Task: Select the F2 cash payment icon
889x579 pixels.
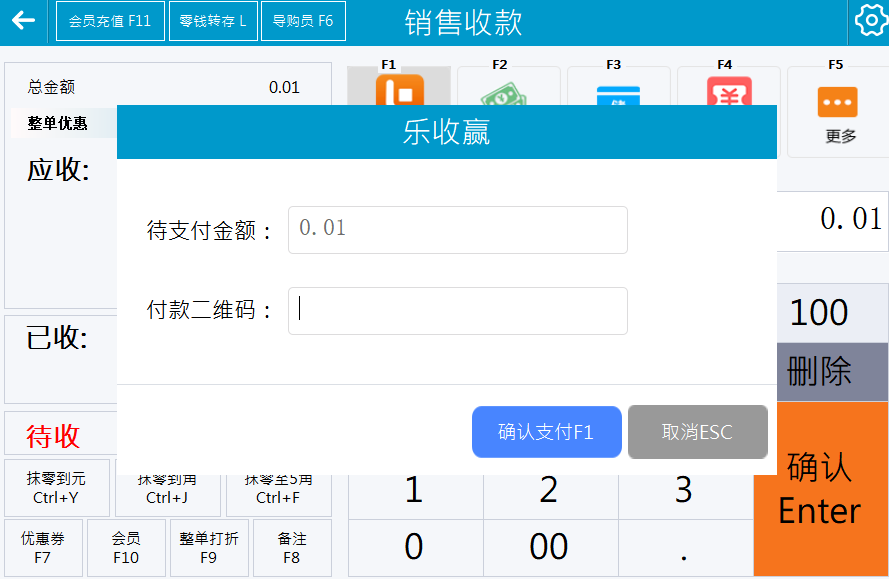Action: click(504, 94)
